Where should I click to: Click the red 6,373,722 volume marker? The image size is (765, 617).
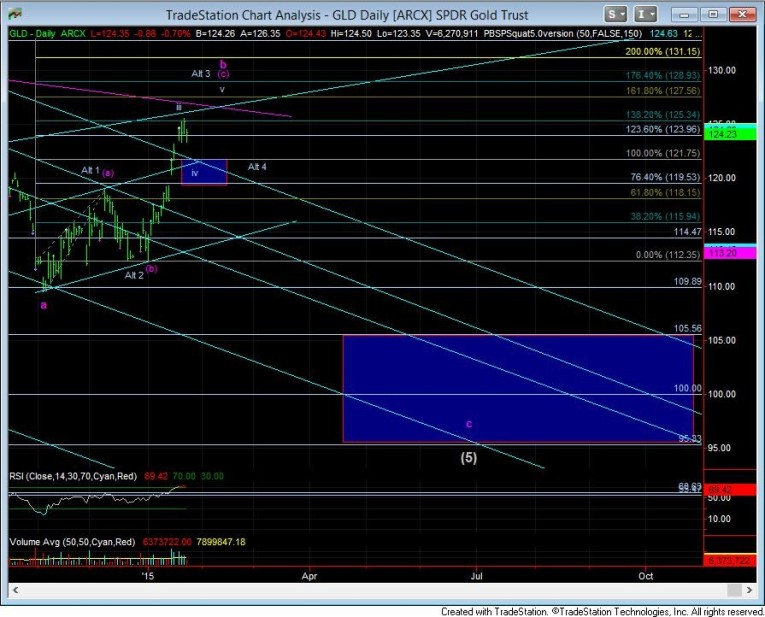click(x=730, y=561)
